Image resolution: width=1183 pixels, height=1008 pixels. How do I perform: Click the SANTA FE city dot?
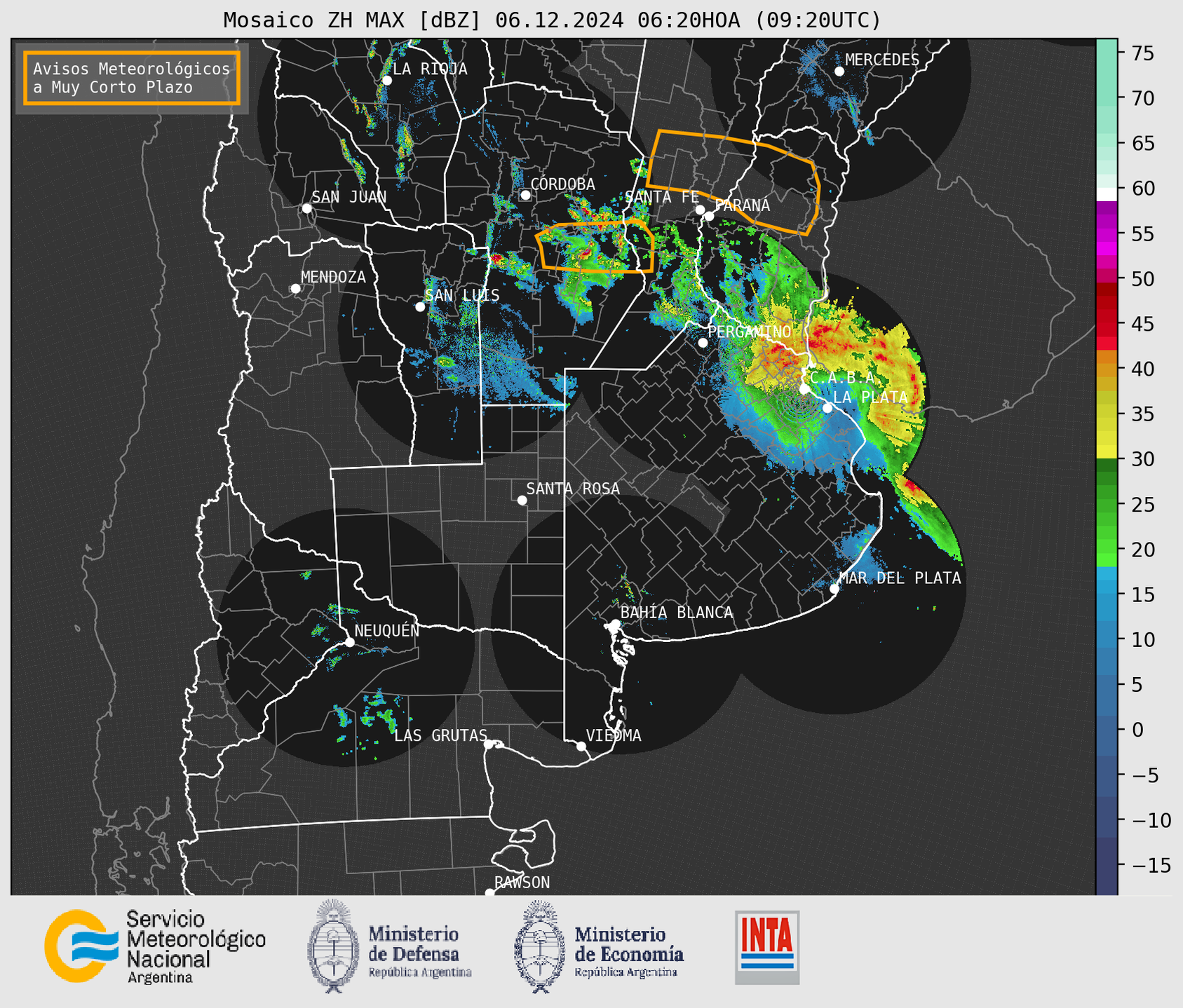(x=700, y=210)
